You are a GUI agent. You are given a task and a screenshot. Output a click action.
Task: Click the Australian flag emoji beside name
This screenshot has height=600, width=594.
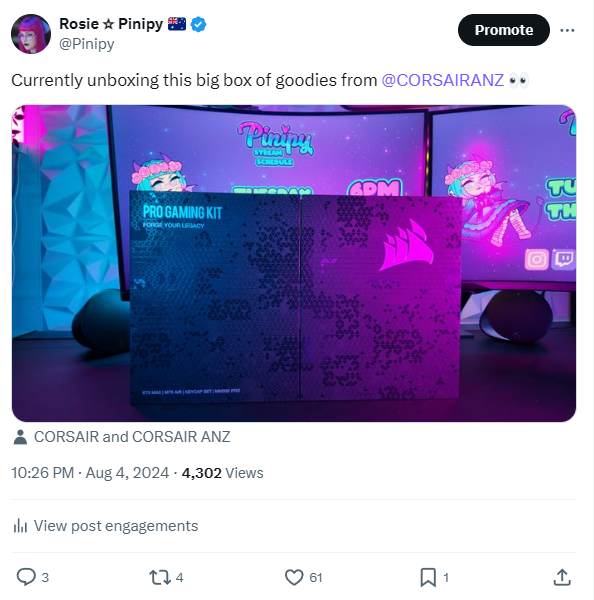pos(177,24)
